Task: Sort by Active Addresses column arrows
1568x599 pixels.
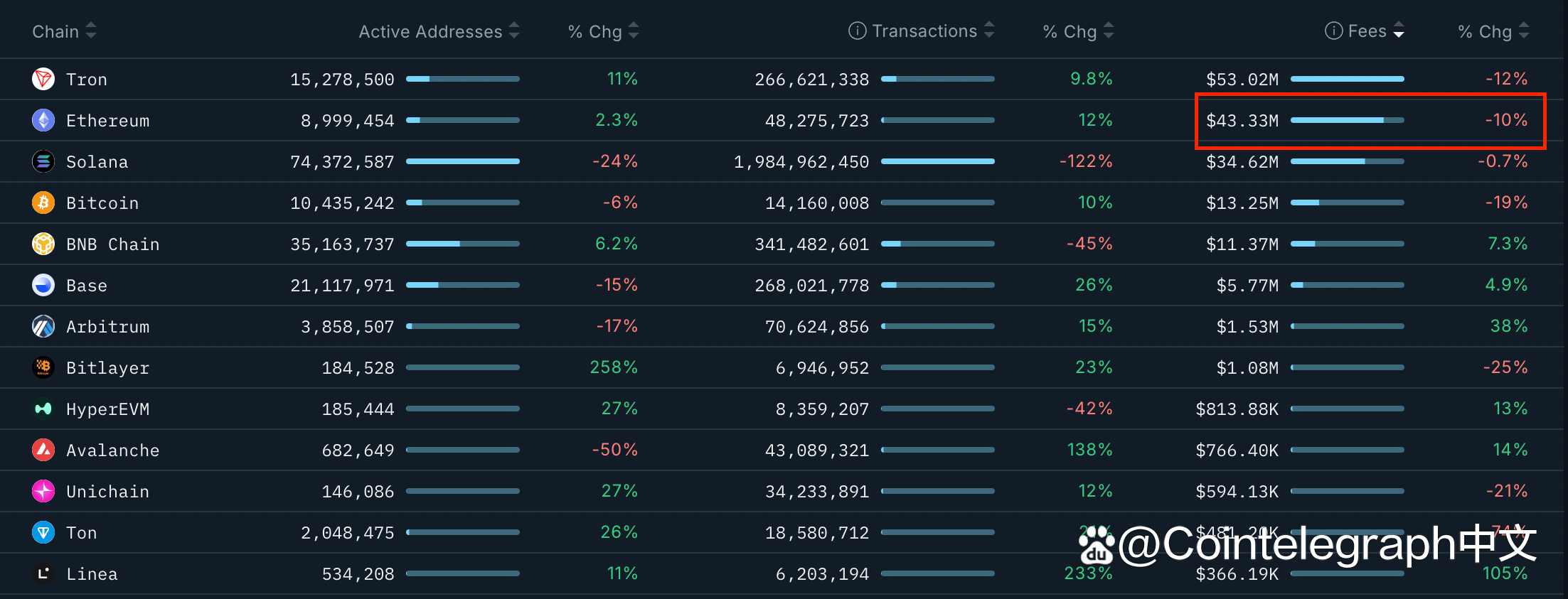Action: tap(514, 31)
